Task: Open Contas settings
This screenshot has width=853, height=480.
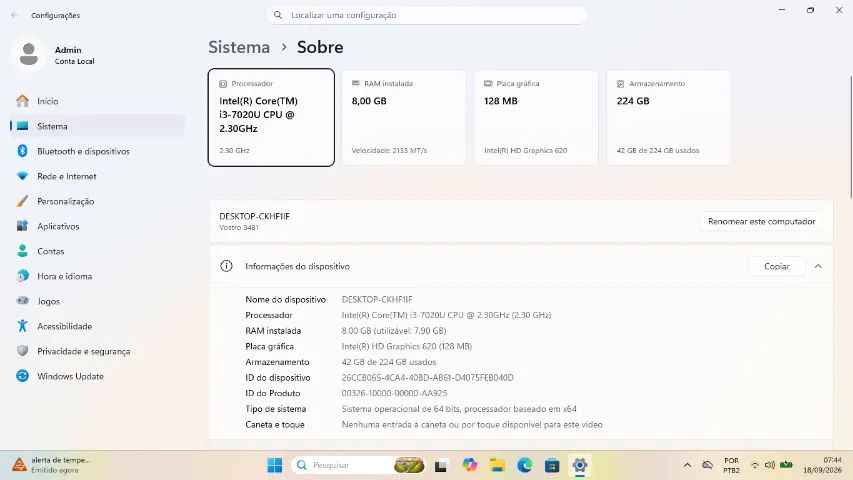Action: (x=97, y=251)
